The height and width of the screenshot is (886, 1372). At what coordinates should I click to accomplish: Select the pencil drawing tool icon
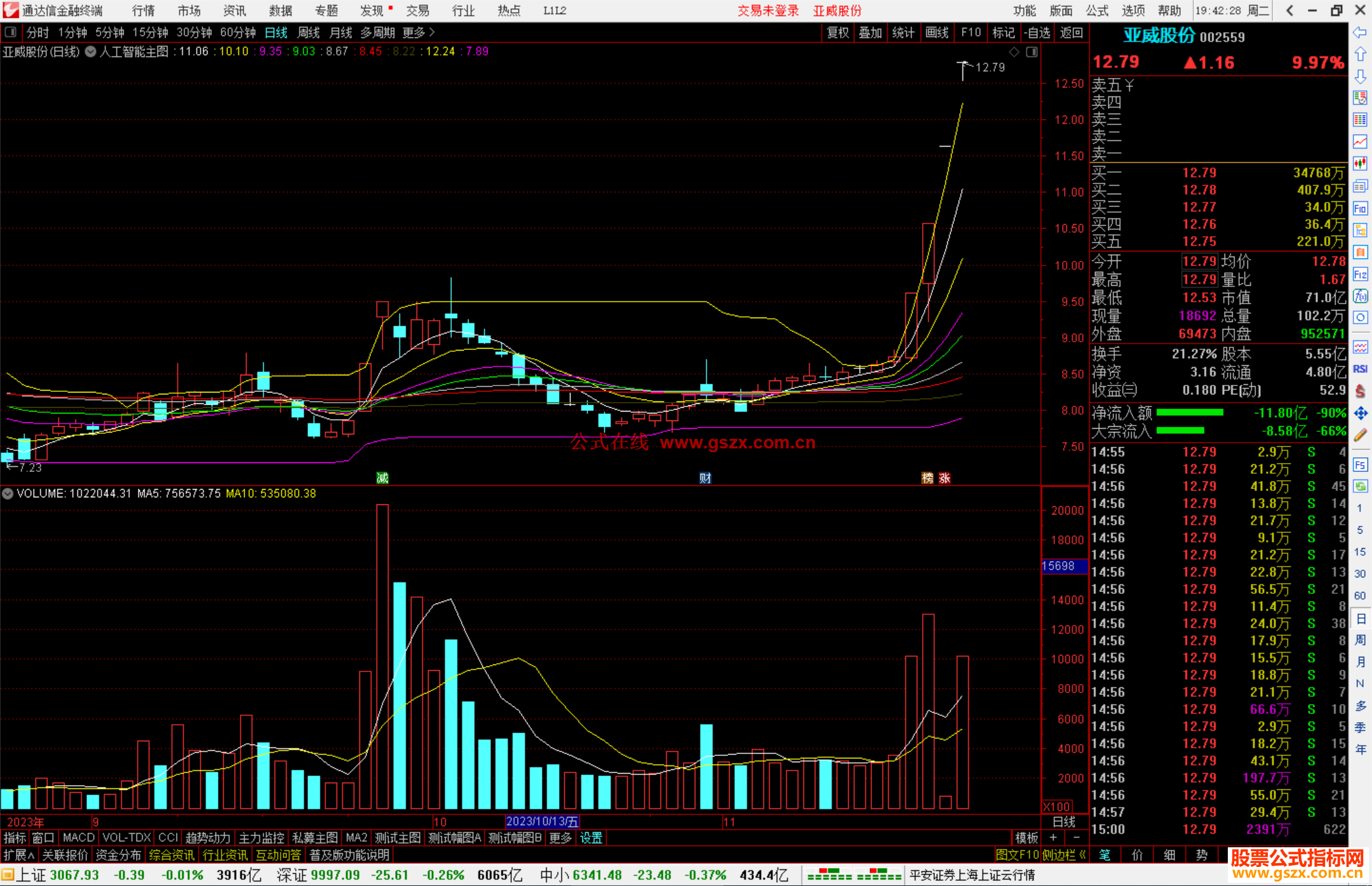point(1360,435)
